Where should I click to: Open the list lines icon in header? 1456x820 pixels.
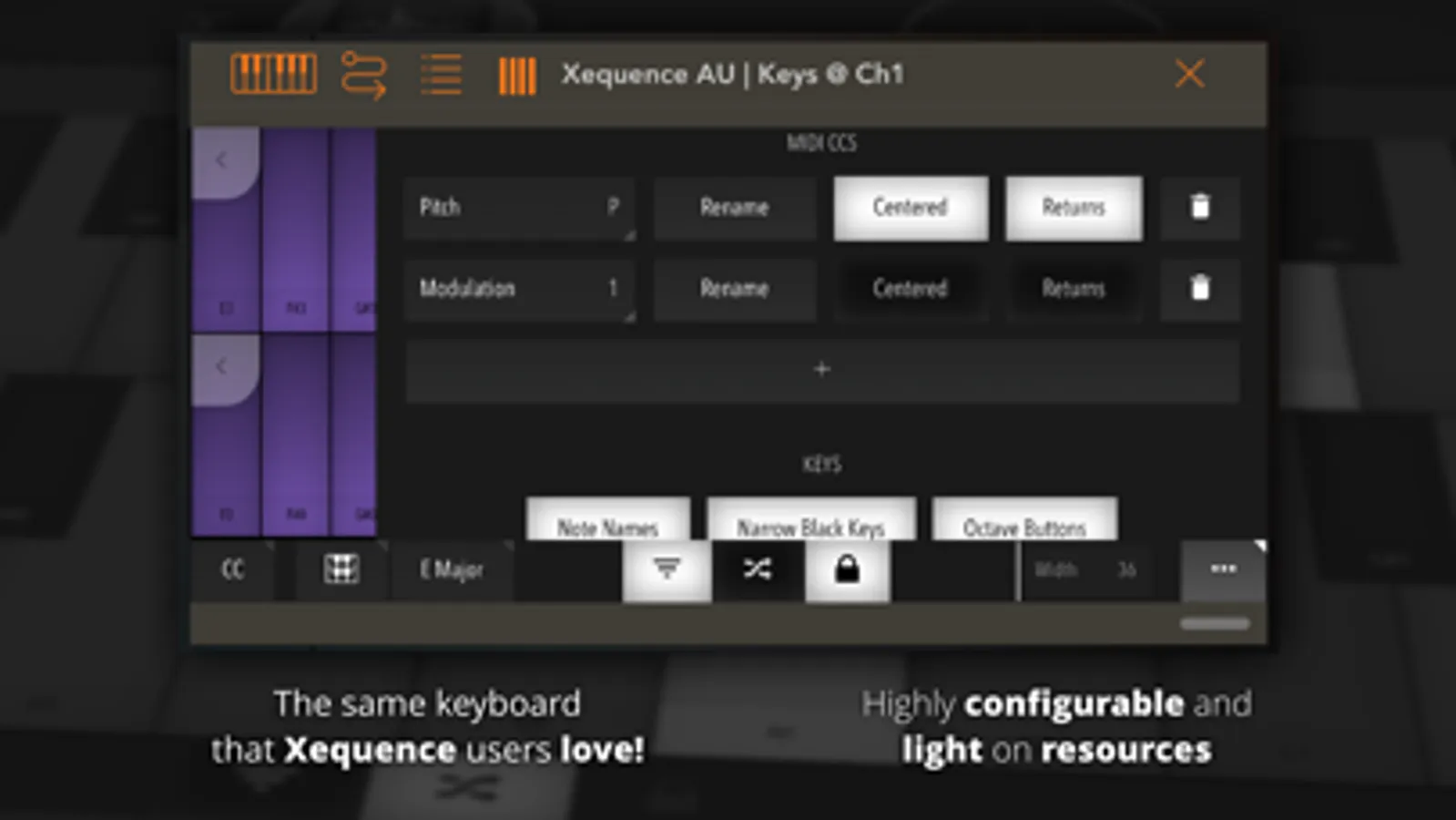[x=442, y=75]
